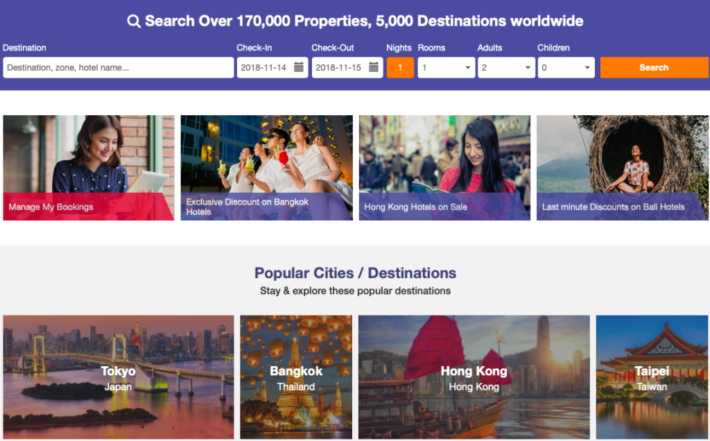
Task: Open the Rooms dropdown
Action: (446, 67)
